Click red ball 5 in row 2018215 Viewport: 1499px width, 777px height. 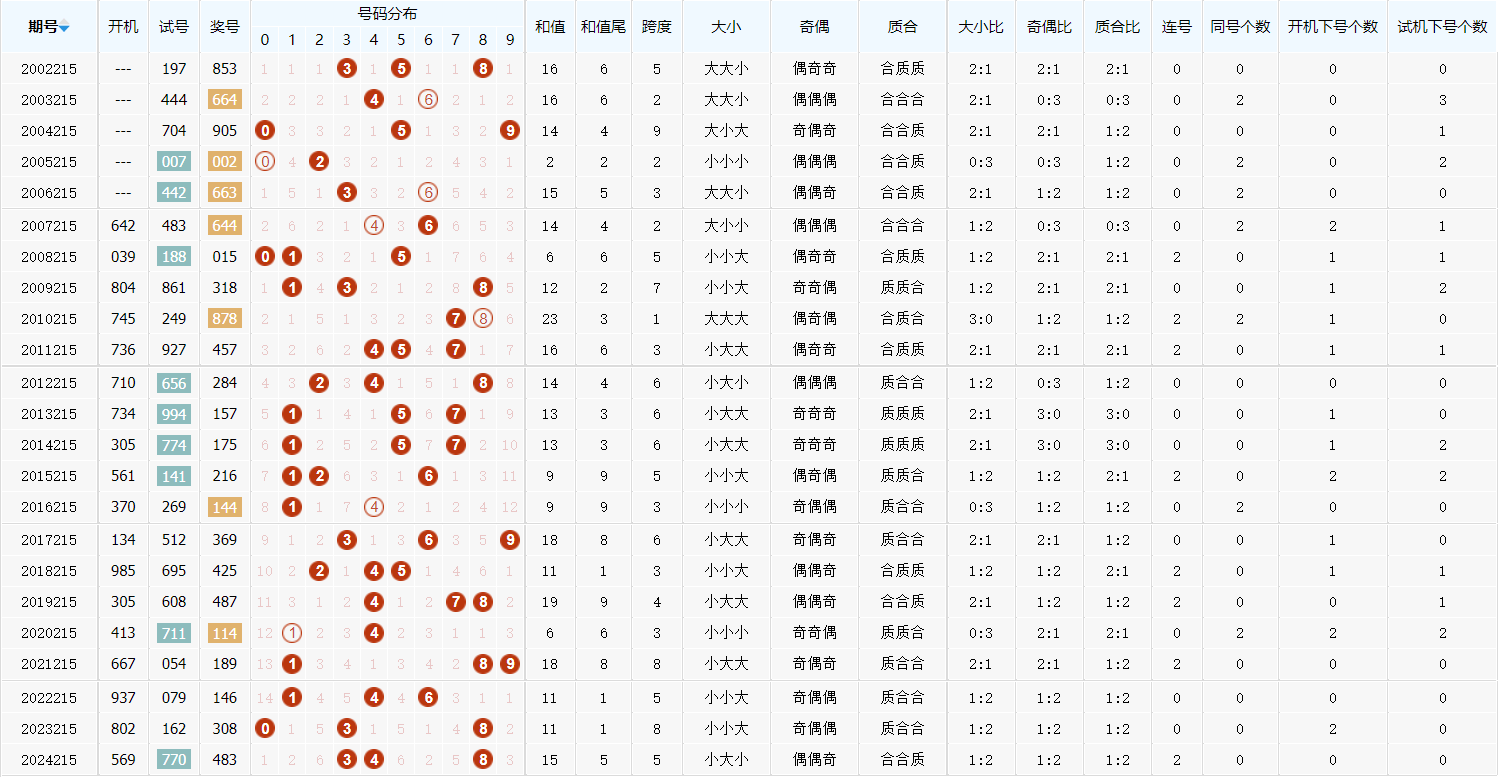click(401, 571)
